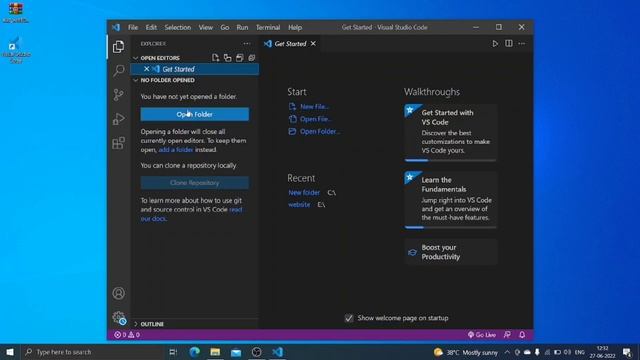Image resolution: width=640 pixels, height=360 pixels.
Task: Close the Get Started tab
Action: pyautogui.click(x=313, y=44)
